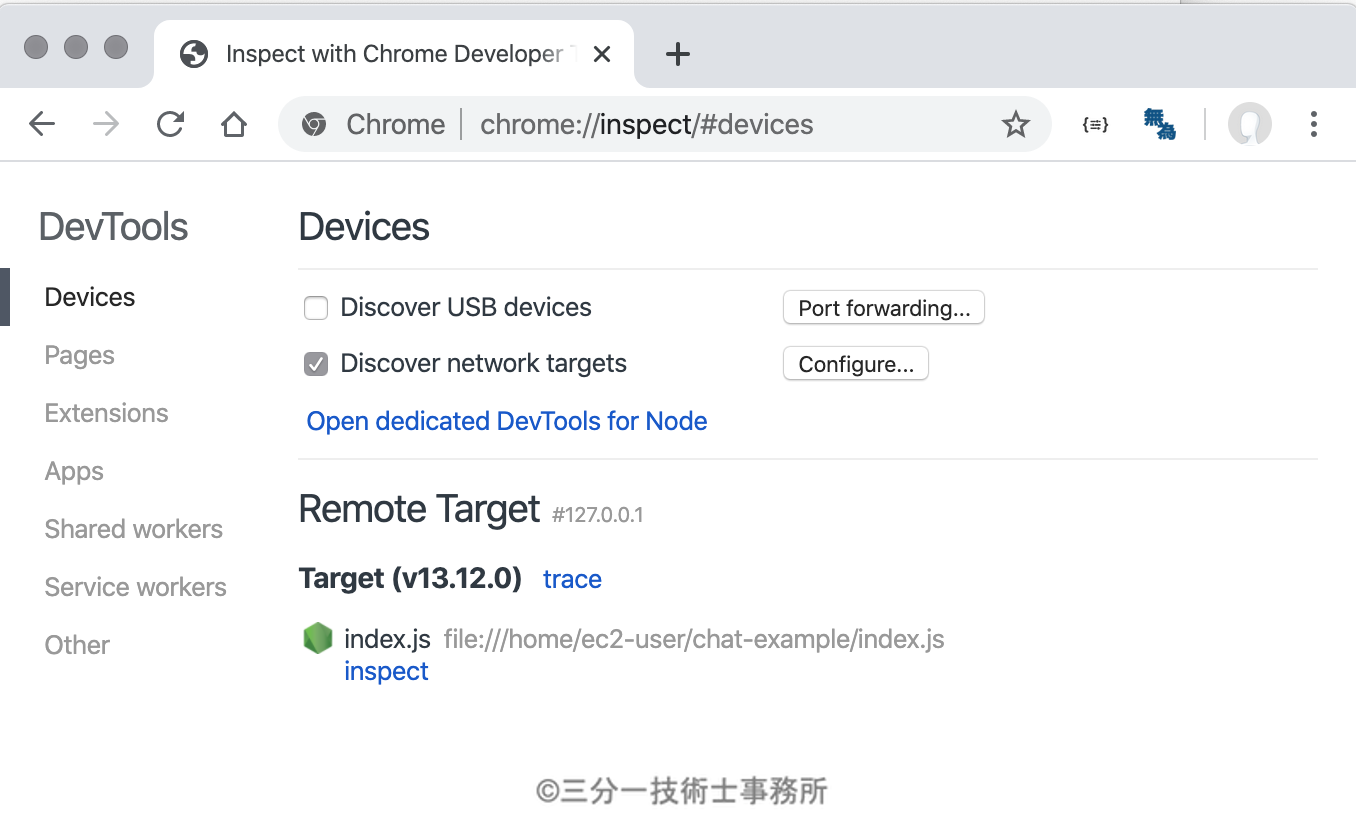
Task: Bookmark this page with the star icon
Action: point(1016,124)
